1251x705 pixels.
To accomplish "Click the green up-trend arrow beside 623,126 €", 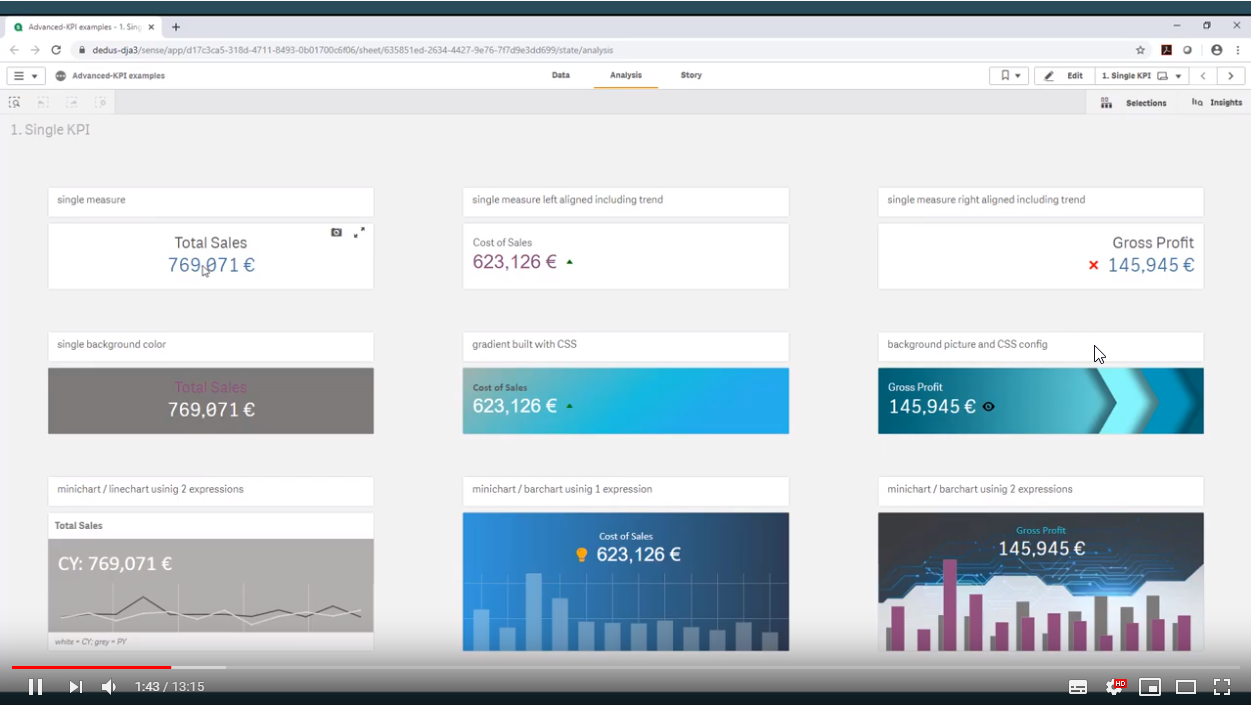I will [570, 262].
